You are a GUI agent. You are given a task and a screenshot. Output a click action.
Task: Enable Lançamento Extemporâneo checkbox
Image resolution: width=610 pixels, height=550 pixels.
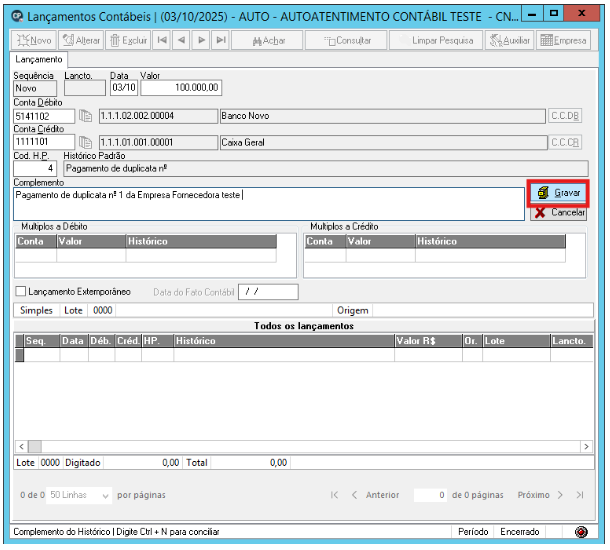(x=21, y=291)
